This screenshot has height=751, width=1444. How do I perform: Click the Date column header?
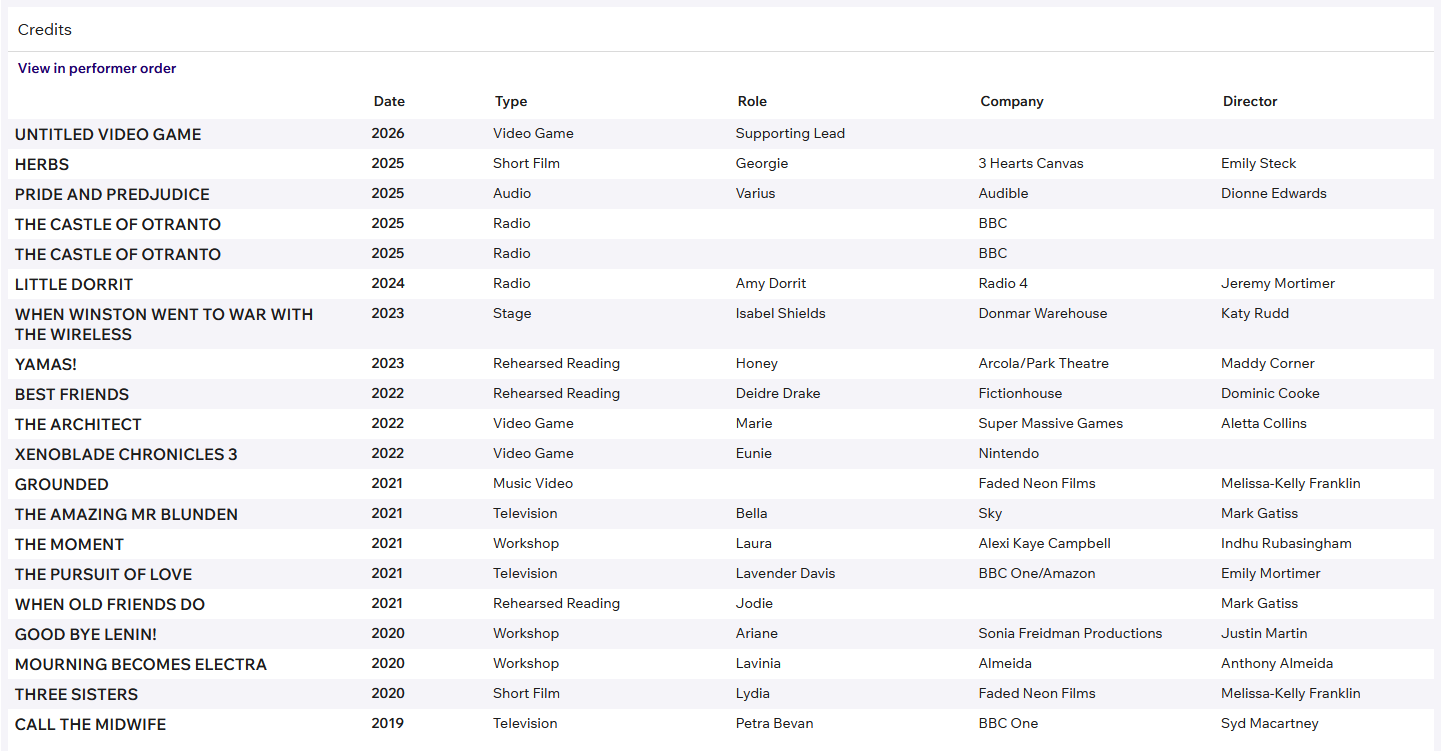coord(389,101)
